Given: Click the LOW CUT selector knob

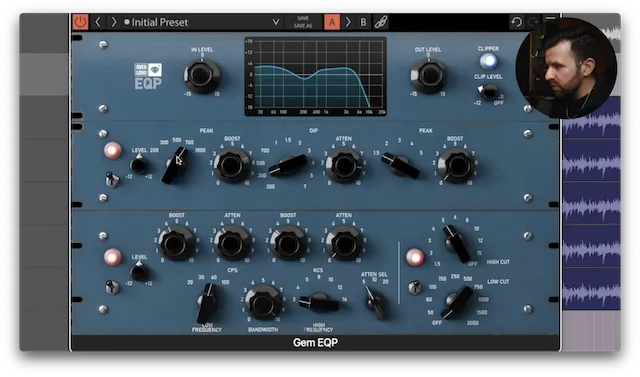Looking at the screenshot, I should point(456,303).
